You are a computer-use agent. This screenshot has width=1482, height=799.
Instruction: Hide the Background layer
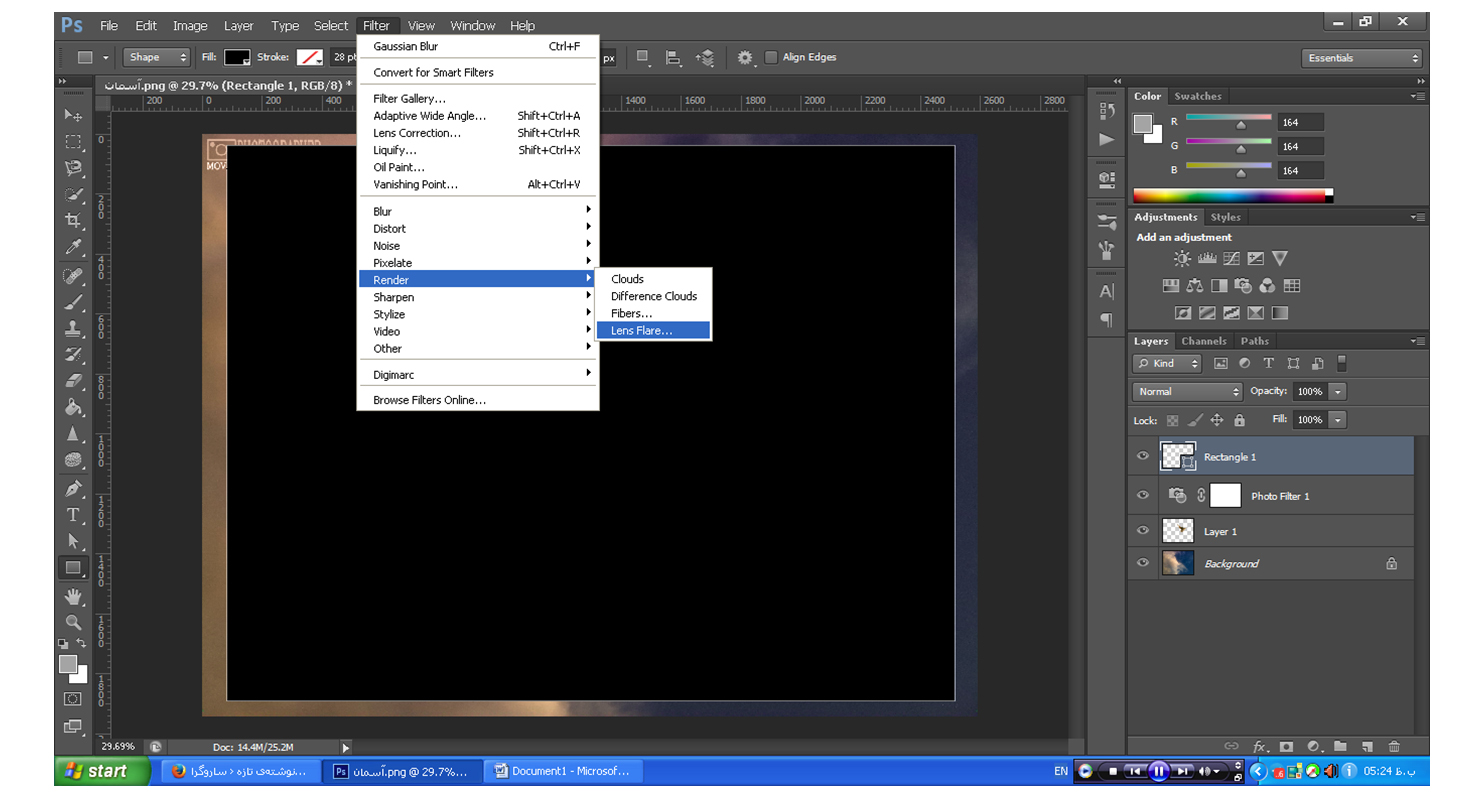[x=1143, y=563]
